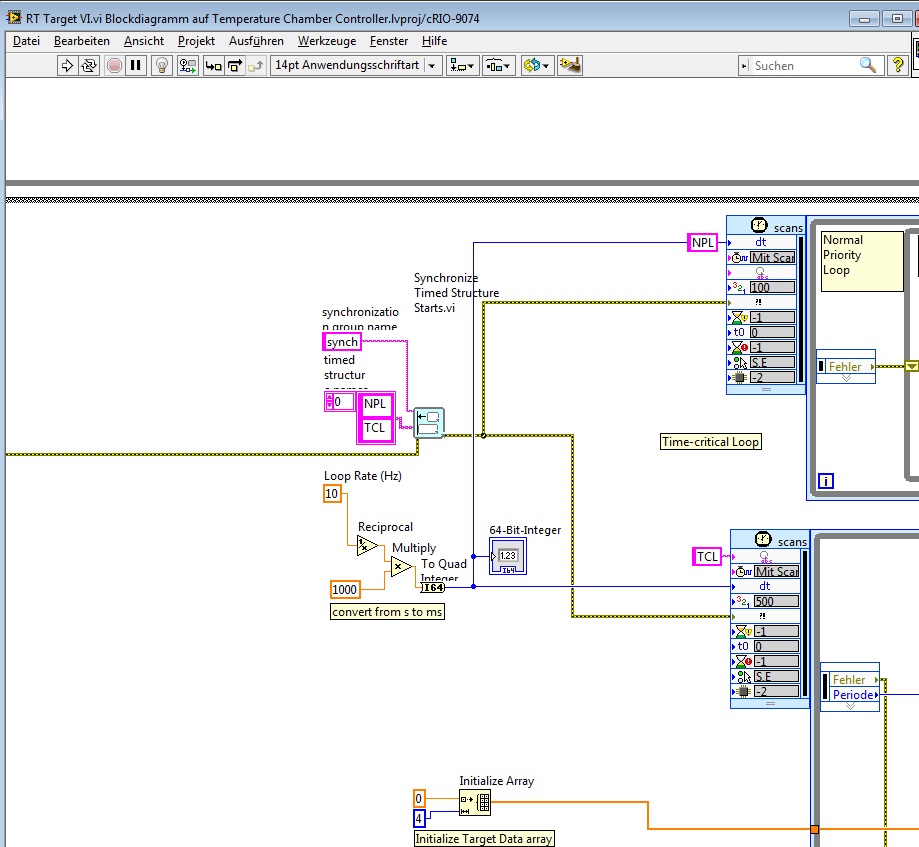Toggle Retain Wire Values button

[187, 65]
